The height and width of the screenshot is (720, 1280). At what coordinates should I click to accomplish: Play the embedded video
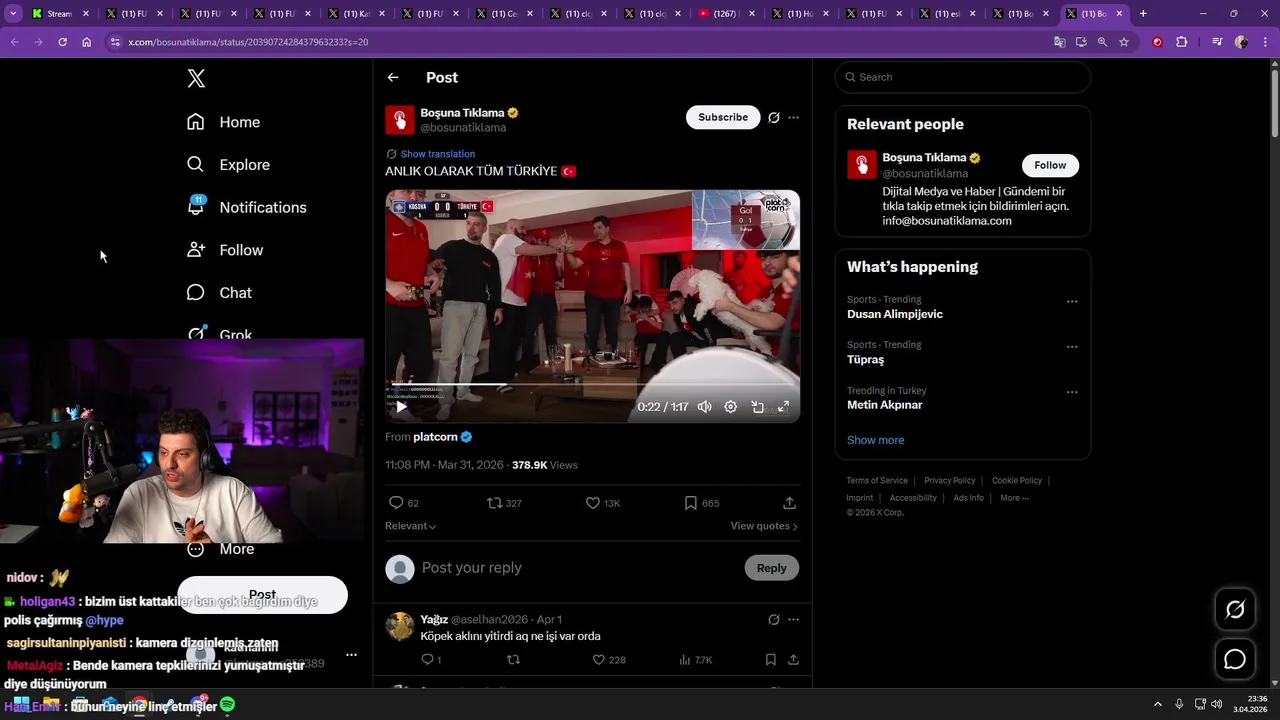click(x=401, y=407)
